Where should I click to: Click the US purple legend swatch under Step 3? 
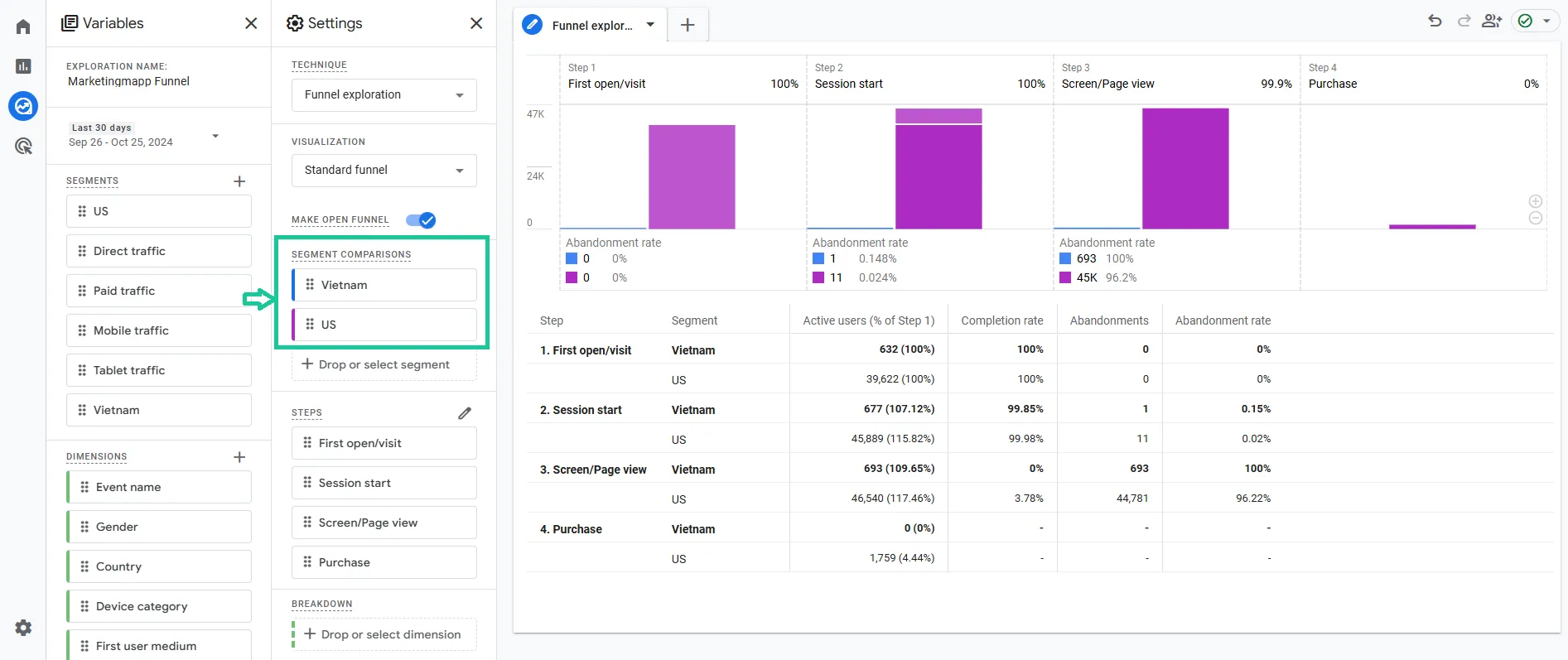coord(1065,277)
